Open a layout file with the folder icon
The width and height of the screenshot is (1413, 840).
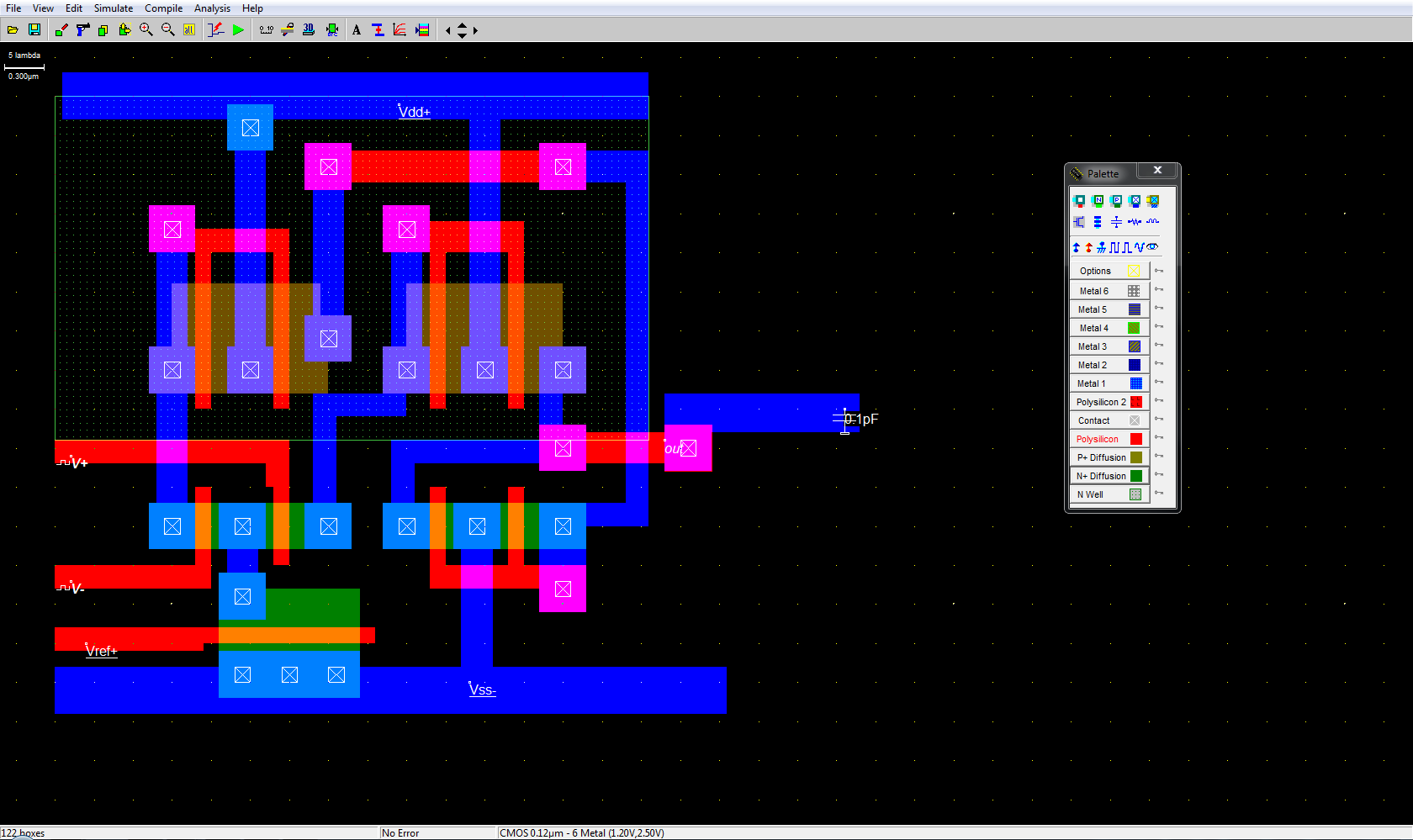[x=13, y=30]
